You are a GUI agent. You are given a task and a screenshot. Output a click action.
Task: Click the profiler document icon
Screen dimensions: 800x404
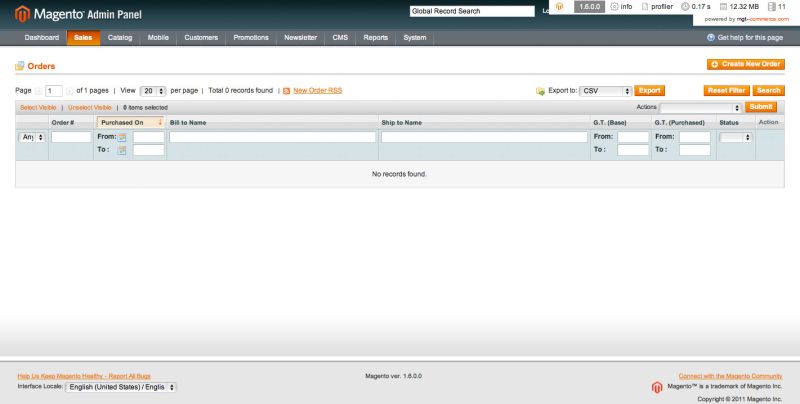coord(645,7)
